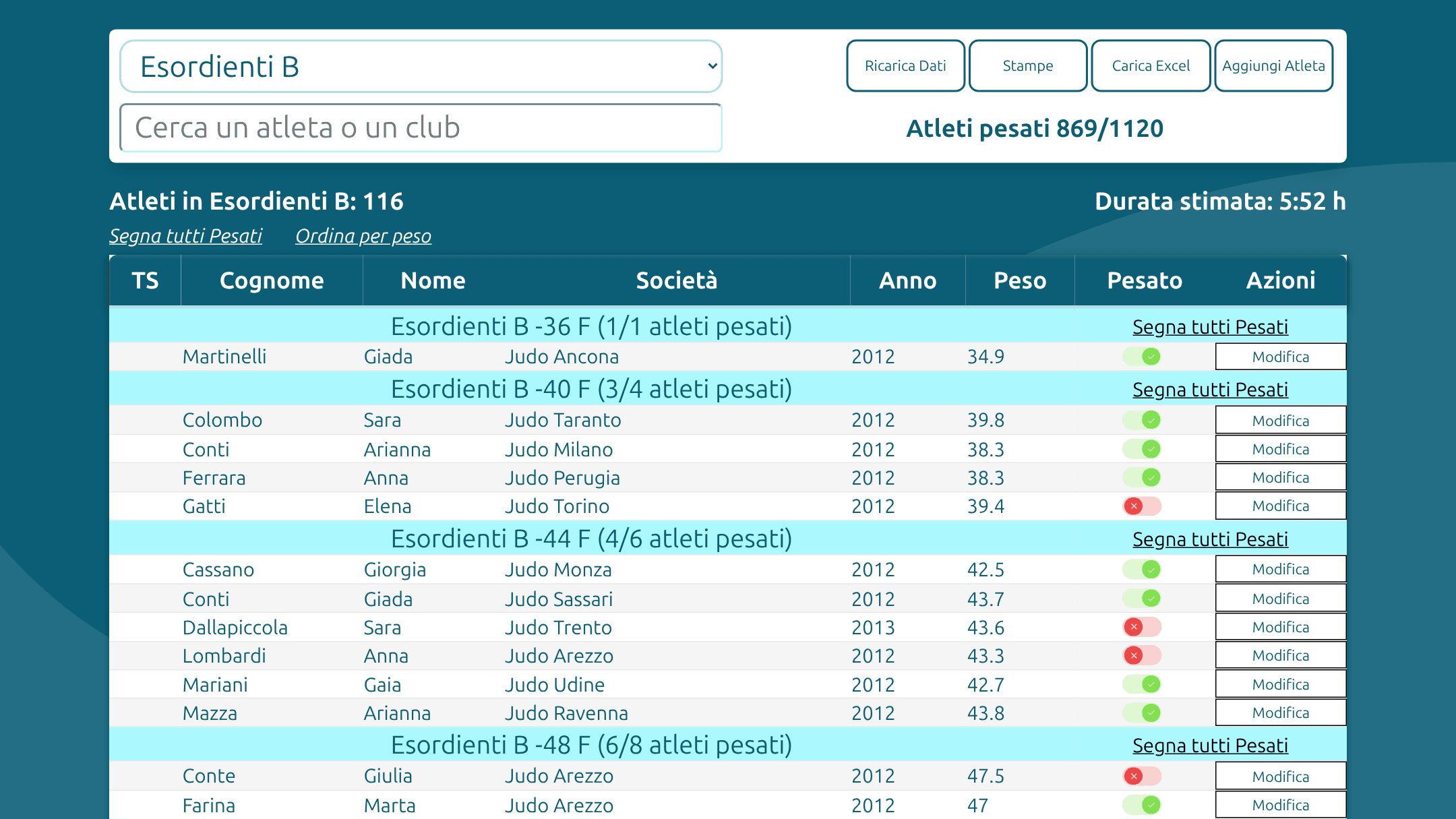Click the Carica Excel button

pyautogui.click(x=1151, y=65)
